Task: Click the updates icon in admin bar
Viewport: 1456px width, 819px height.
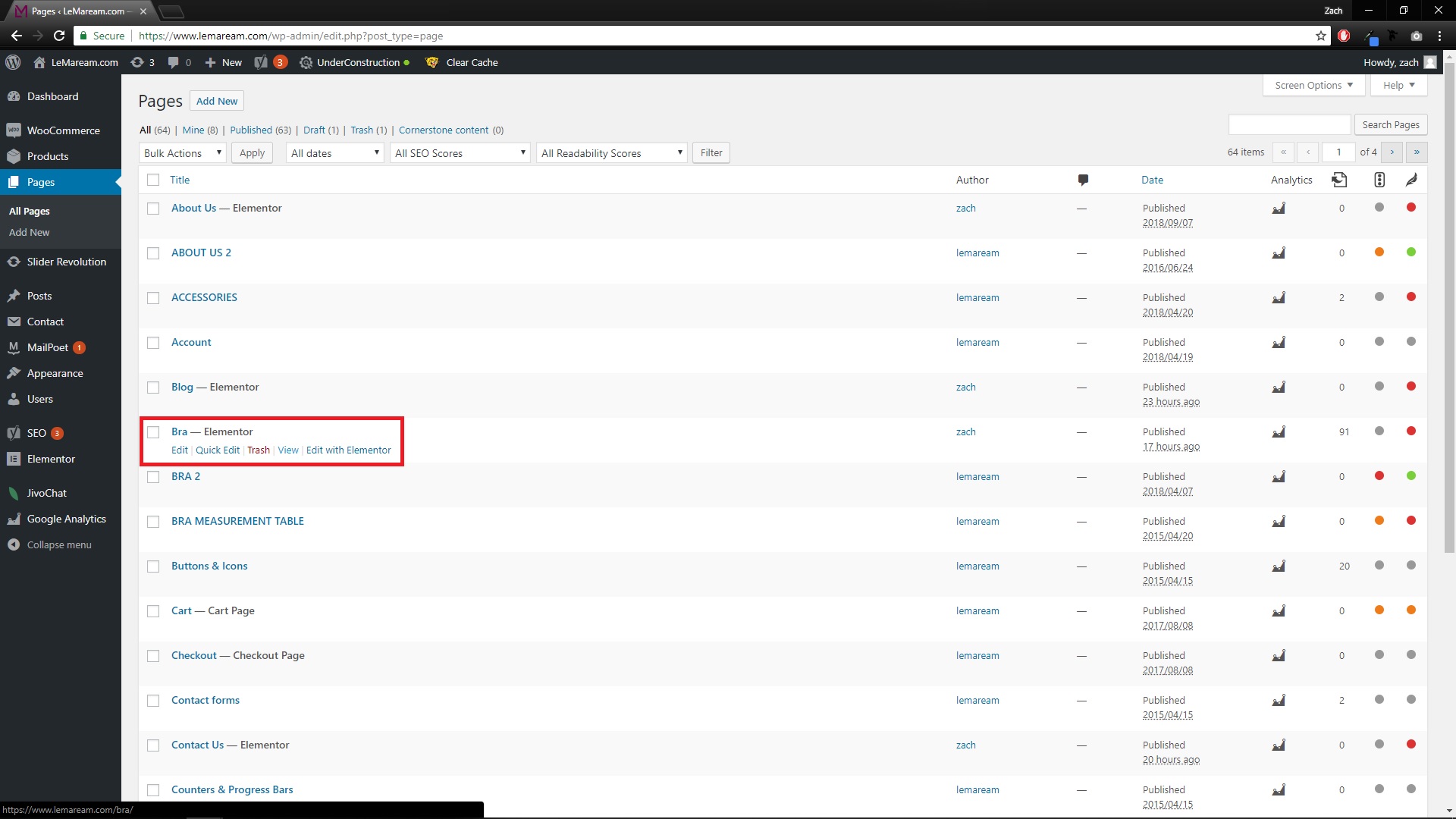Action: point(137,62)
